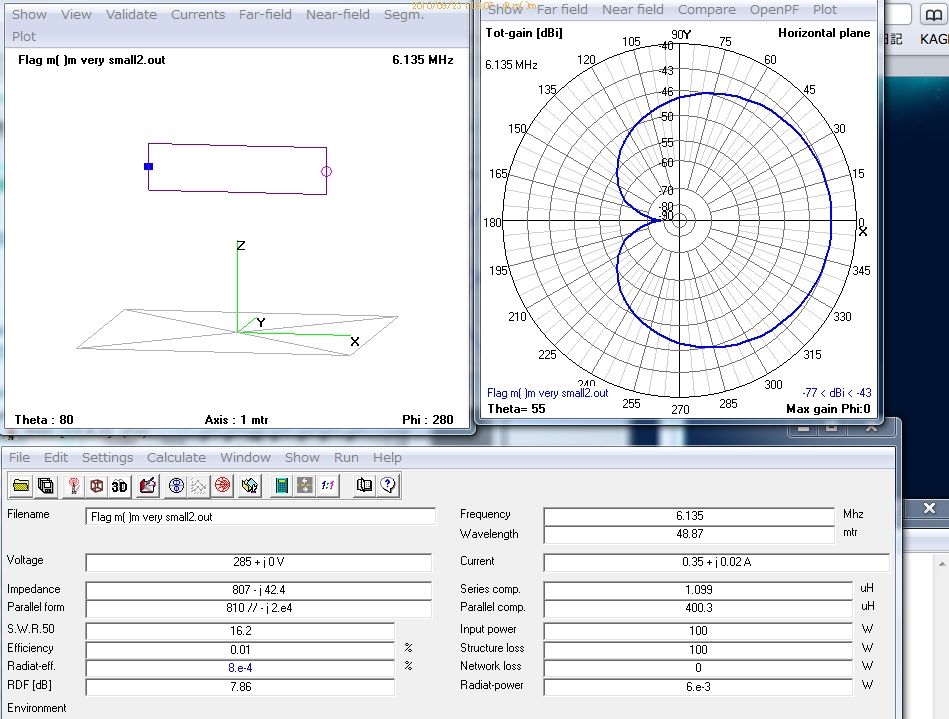This screenshot has height=719, width=949.
Task: Click the wireframe cube toolbar icon
Action: 96,485
